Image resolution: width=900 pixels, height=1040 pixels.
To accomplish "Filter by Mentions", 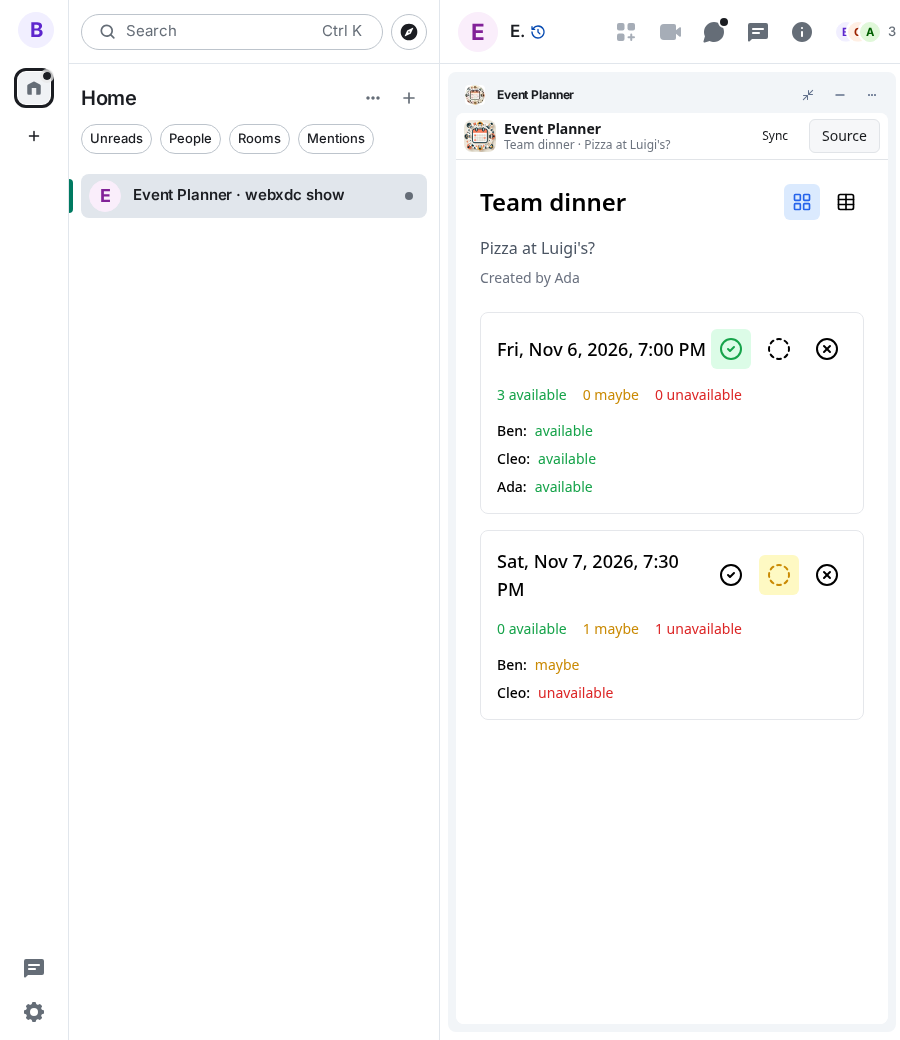I will (336, 139).
